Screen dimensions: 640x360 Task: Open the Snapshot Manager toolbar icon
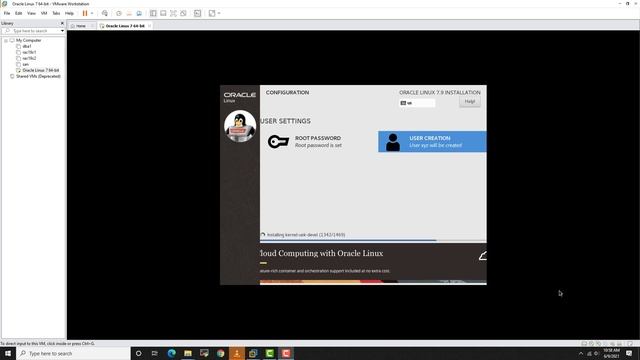click(139, 13)
